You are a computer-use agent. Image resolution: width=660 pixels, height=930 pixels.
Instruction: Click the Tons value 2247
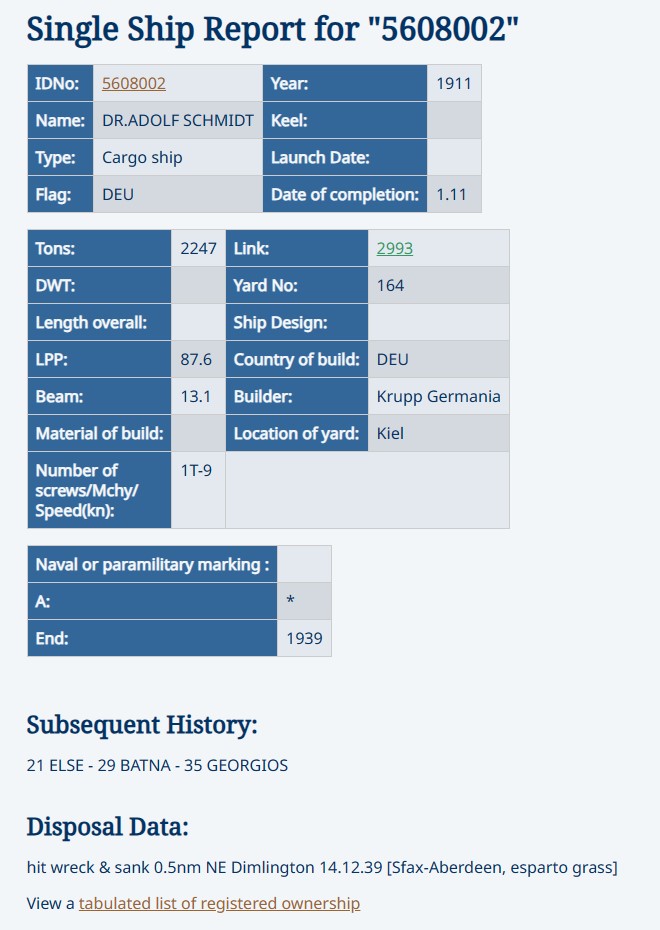coord(198,249)
